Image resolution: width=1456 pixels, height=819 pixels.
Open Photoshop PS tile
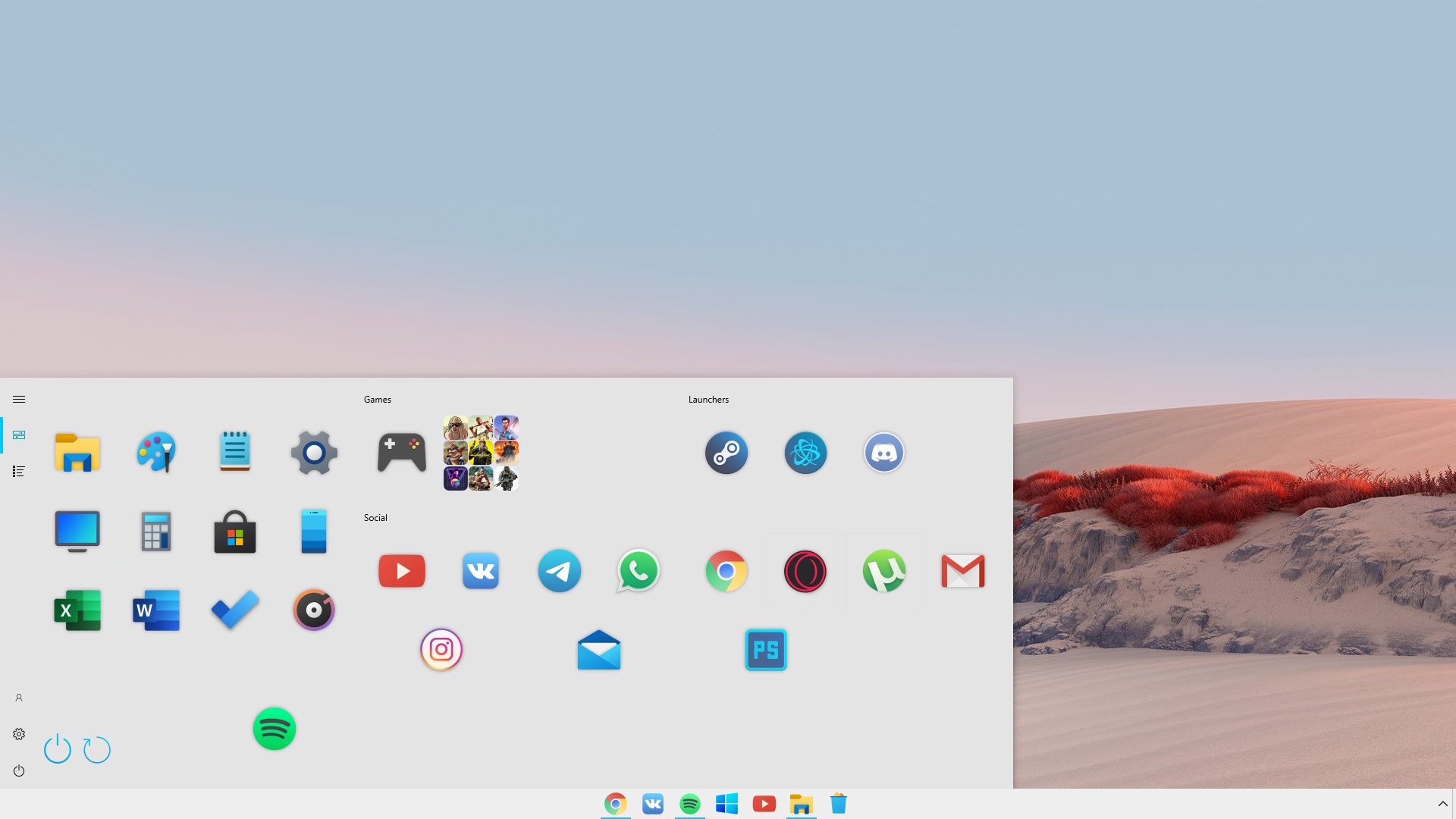pyautogui.click(x=765, y=650)
